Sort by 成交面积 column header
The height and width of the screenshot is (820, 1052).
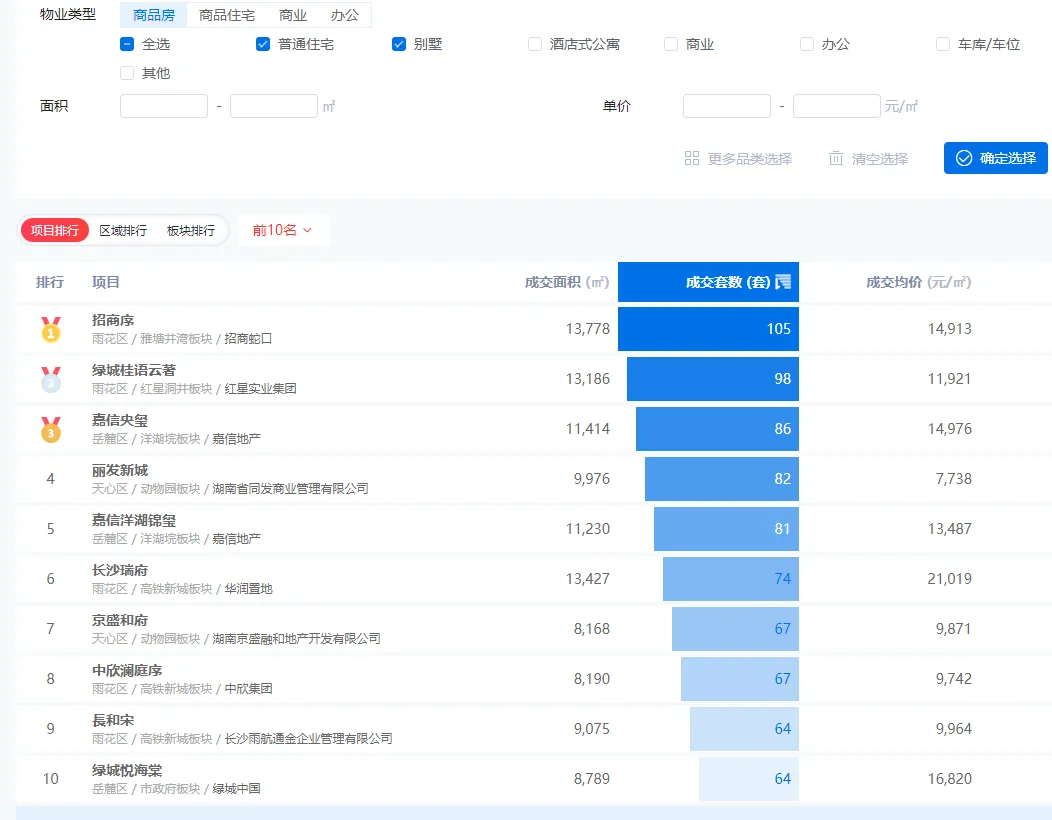[x=566, y=282]
